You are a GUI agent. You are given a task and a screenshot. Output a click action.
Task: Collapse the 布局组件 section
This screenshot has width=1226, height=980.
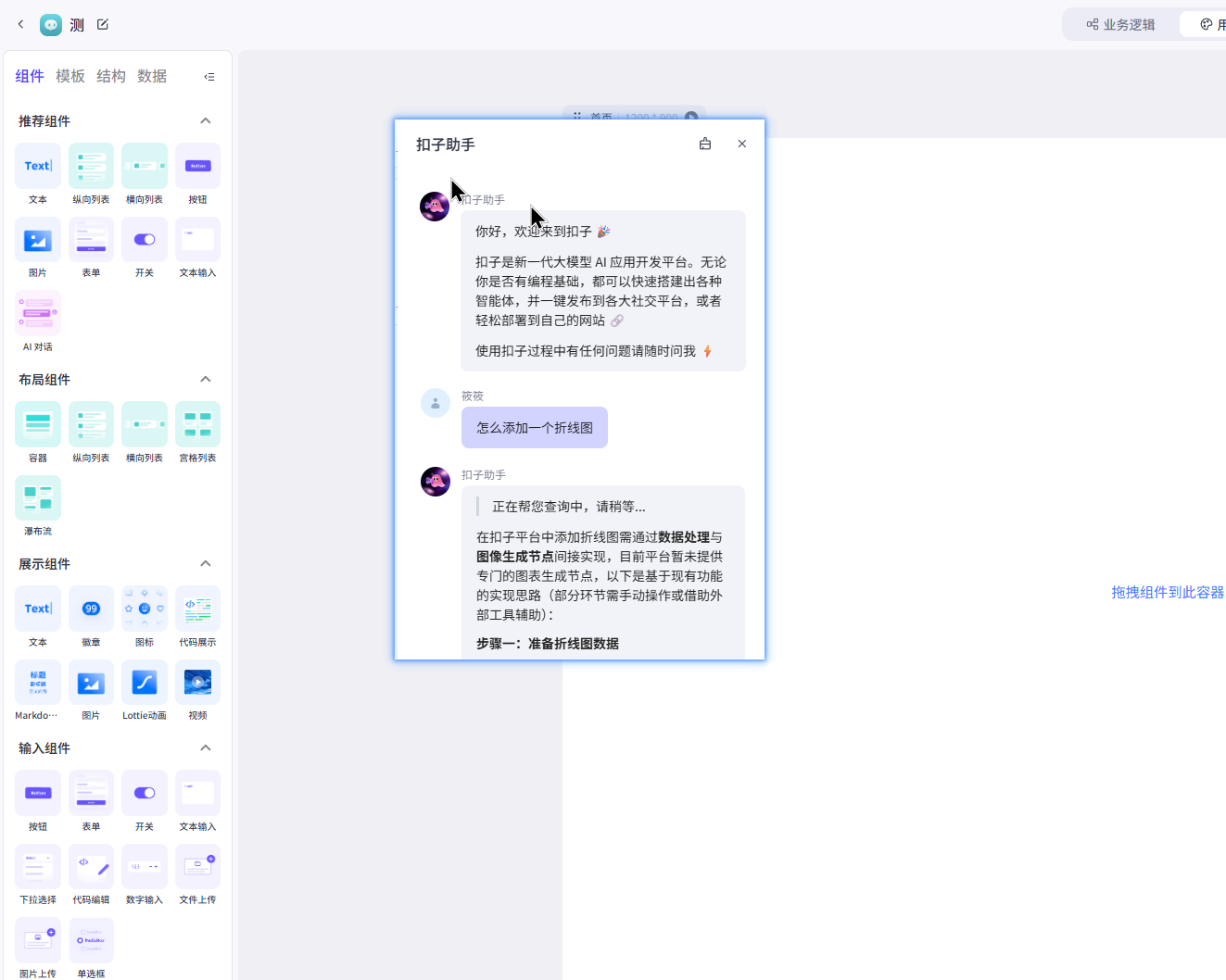tap(206, 379)
